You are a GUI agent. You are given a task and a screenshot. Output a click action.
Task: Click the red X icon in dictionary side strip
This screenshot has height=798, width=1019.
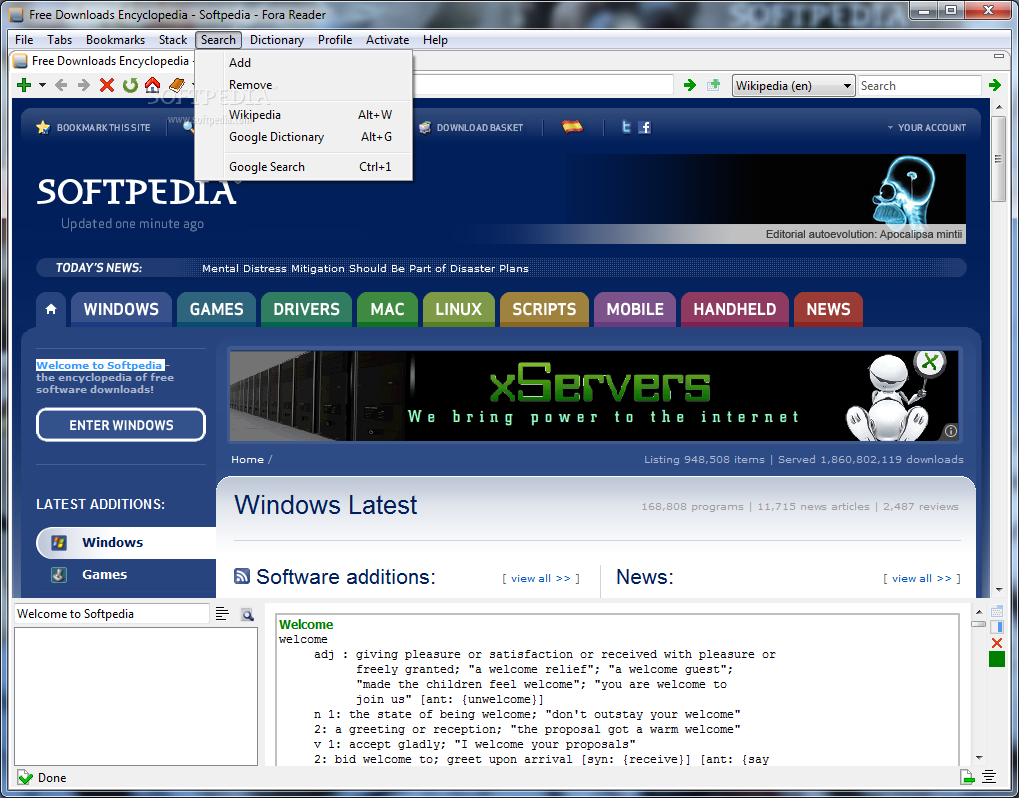point(997,643)
